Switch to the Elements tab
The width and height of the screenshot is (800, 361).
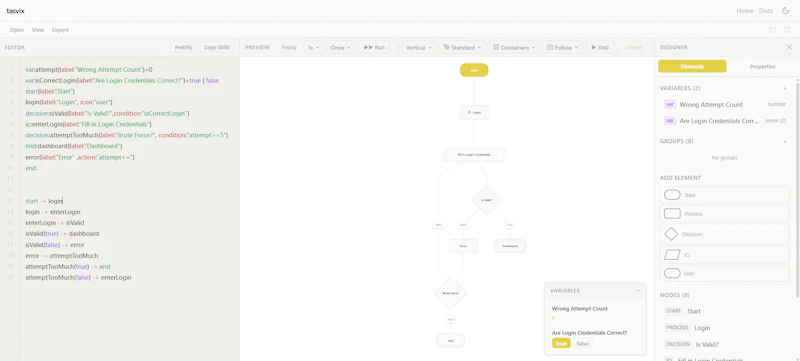[692, 66]
